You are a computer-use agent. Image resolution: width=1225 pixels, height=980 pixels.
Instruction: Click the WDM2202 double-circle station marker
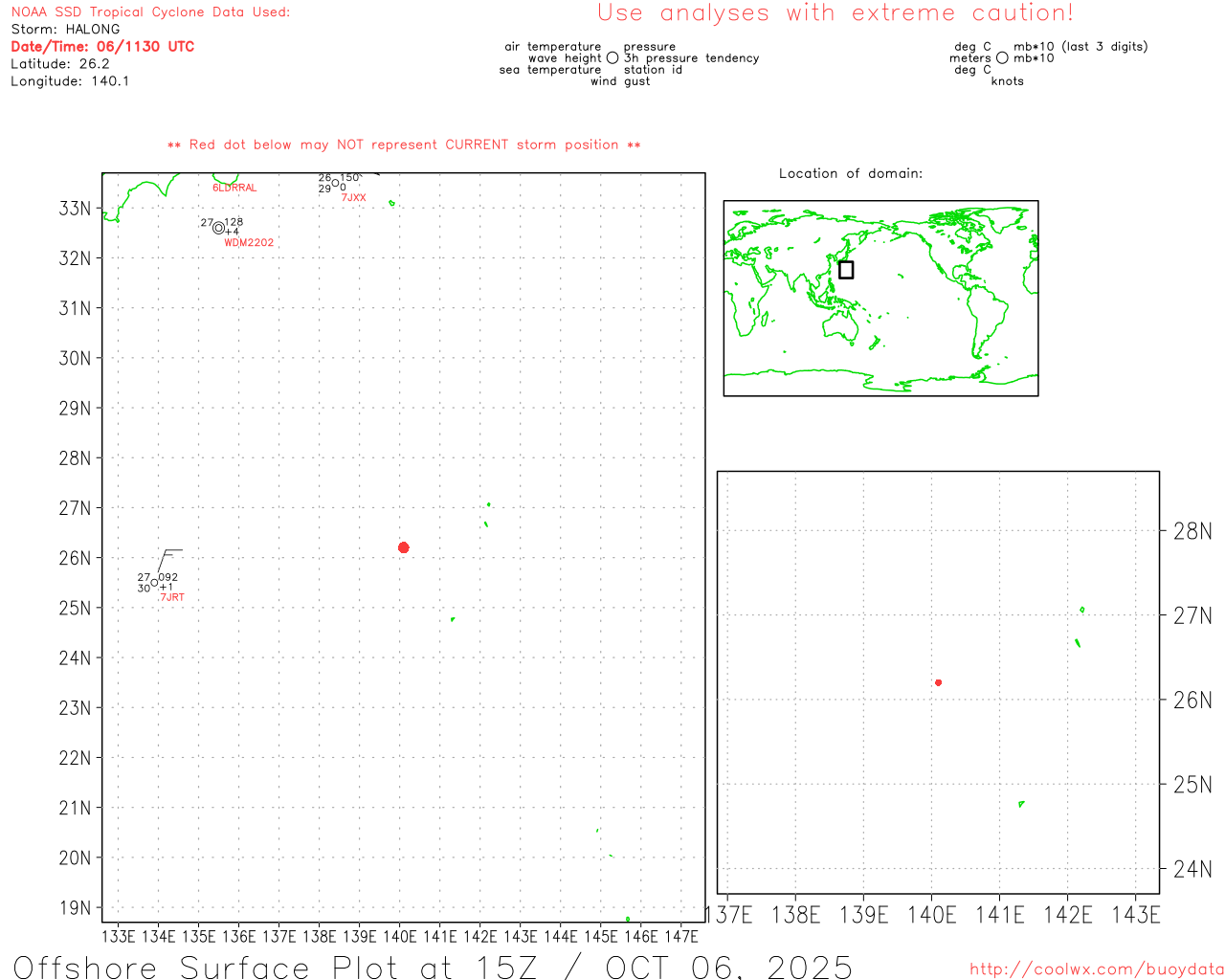pyautogui.click(x=218, y=228)
